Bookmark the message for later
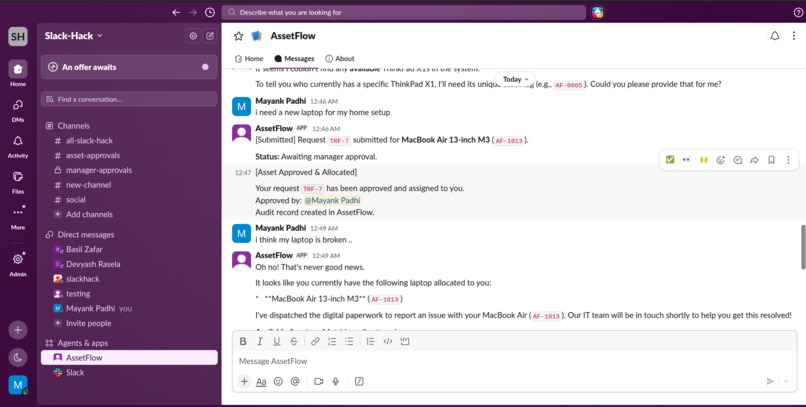 pyautogui.click(x=772, y=160)
